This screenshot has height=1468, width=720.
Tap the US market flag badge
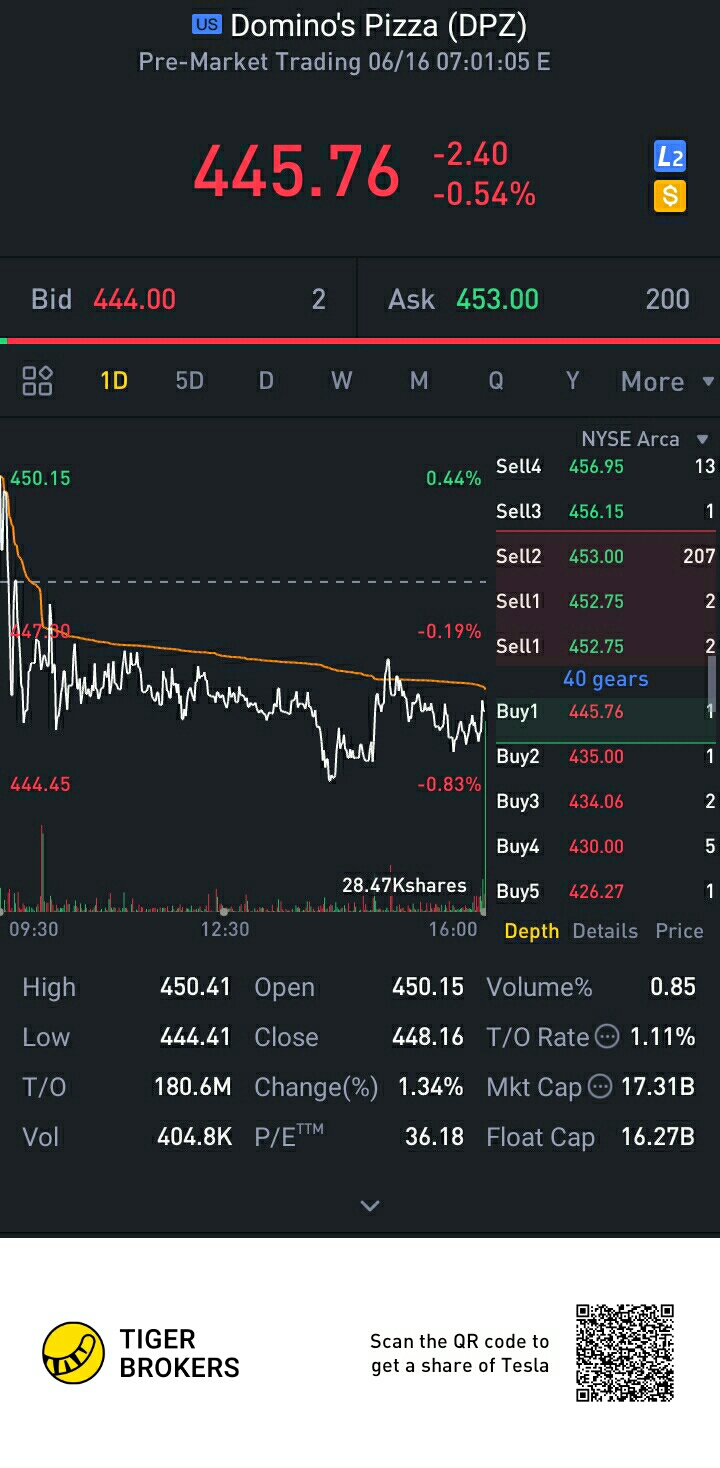tap(207, 24)
